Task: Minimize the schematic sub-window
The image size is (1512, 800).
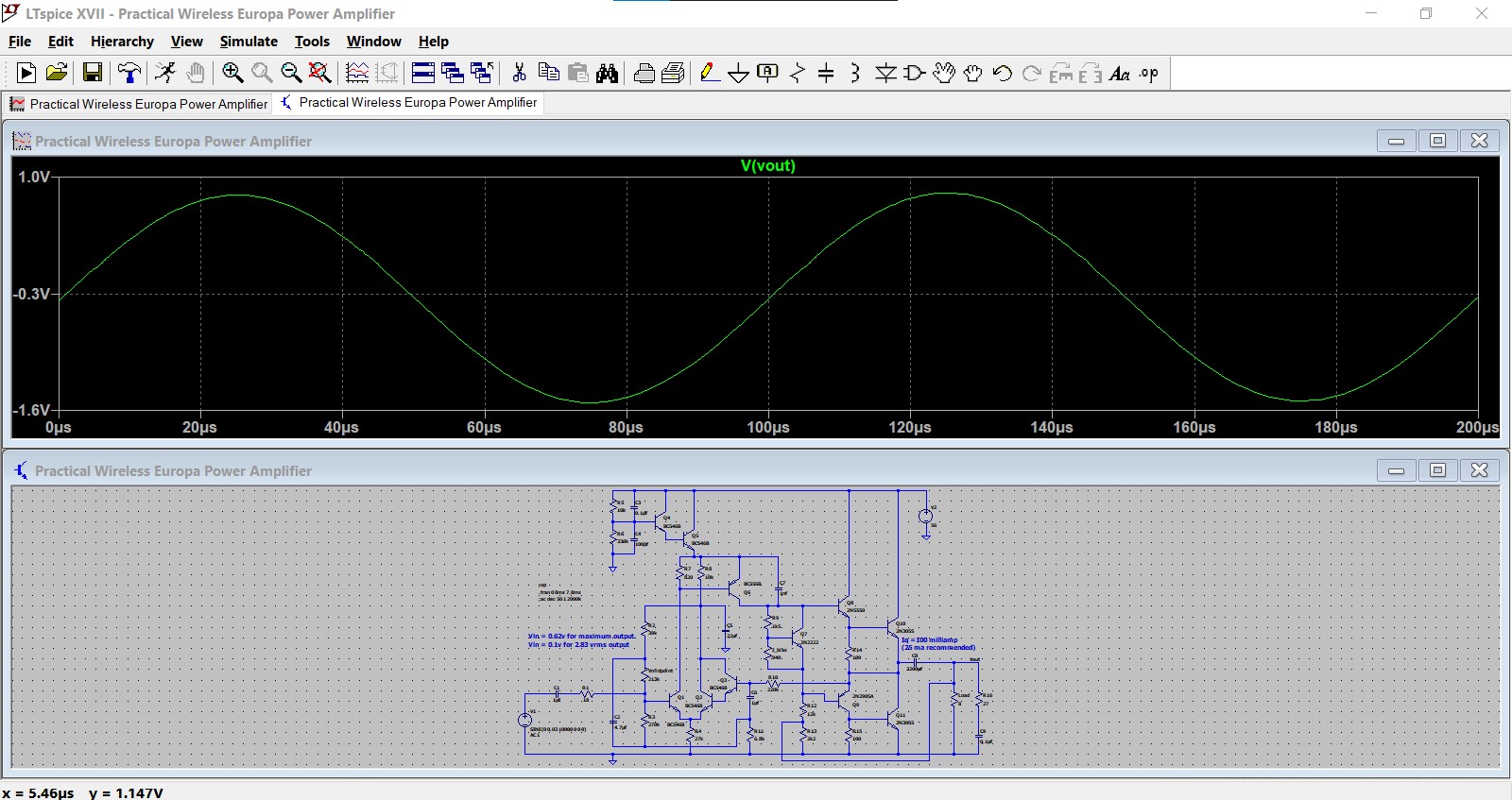Action: [x=1396, y=470]
